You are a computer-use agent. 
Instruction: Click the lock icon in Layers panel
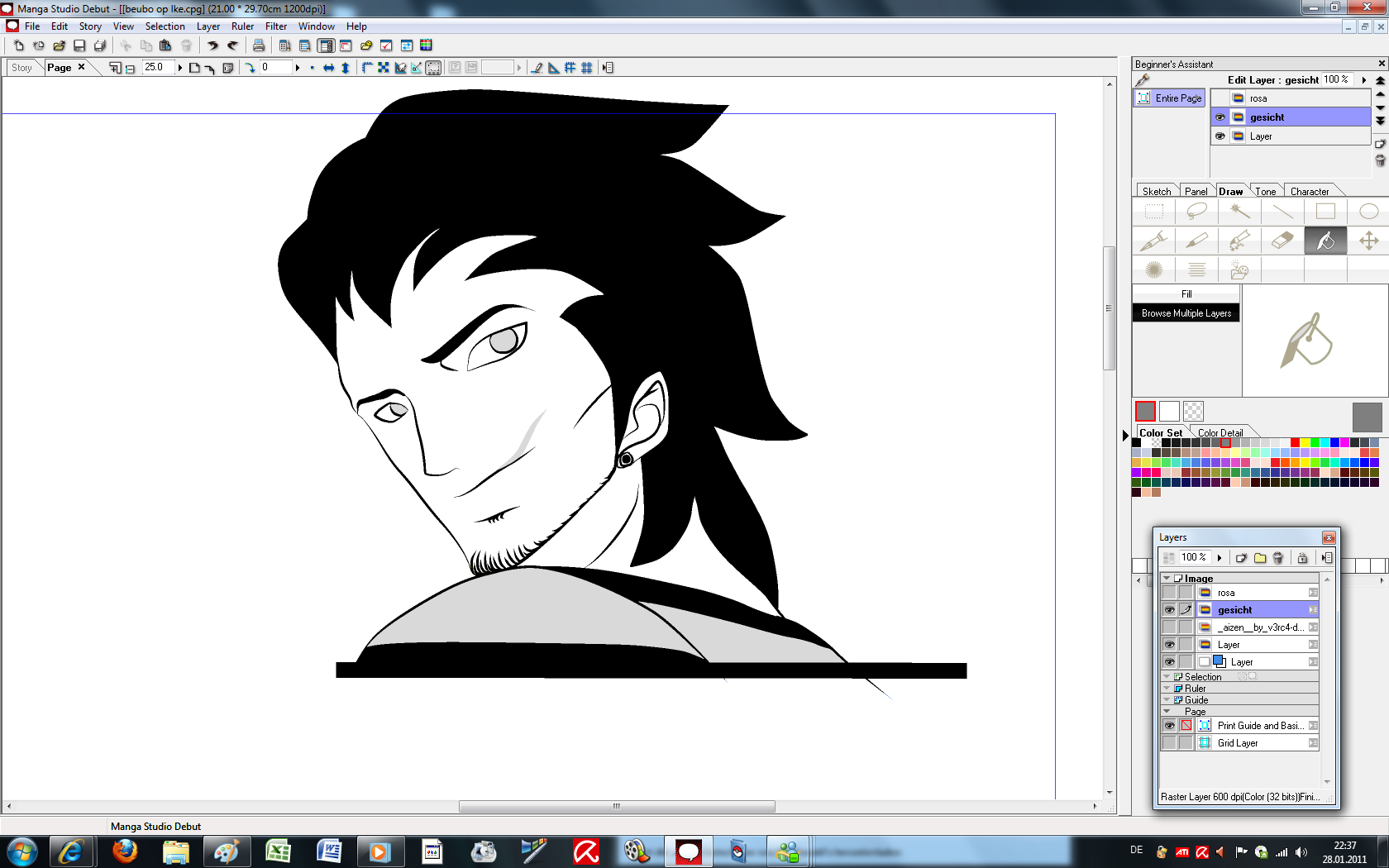(1302, 558)
